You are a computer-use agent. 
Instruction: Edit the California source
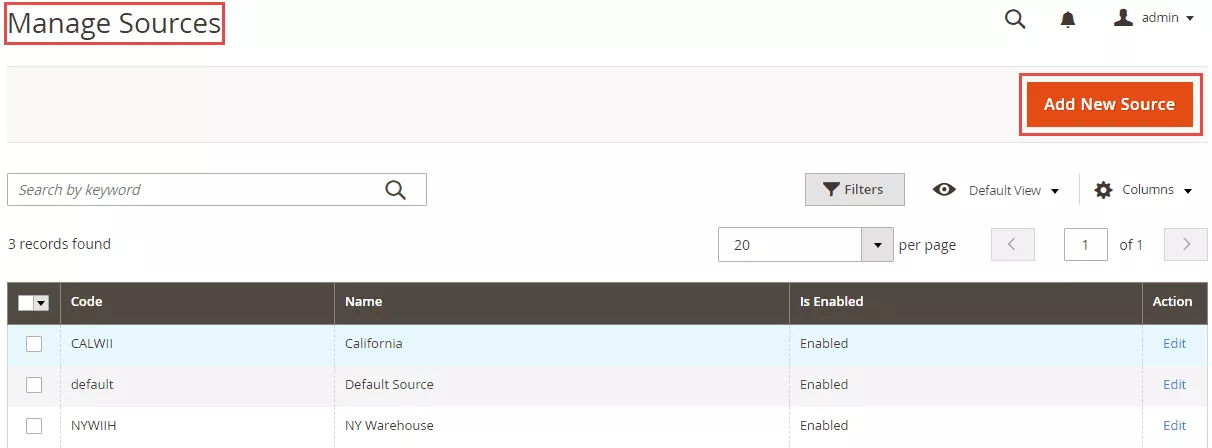(x=1174, y=344)
